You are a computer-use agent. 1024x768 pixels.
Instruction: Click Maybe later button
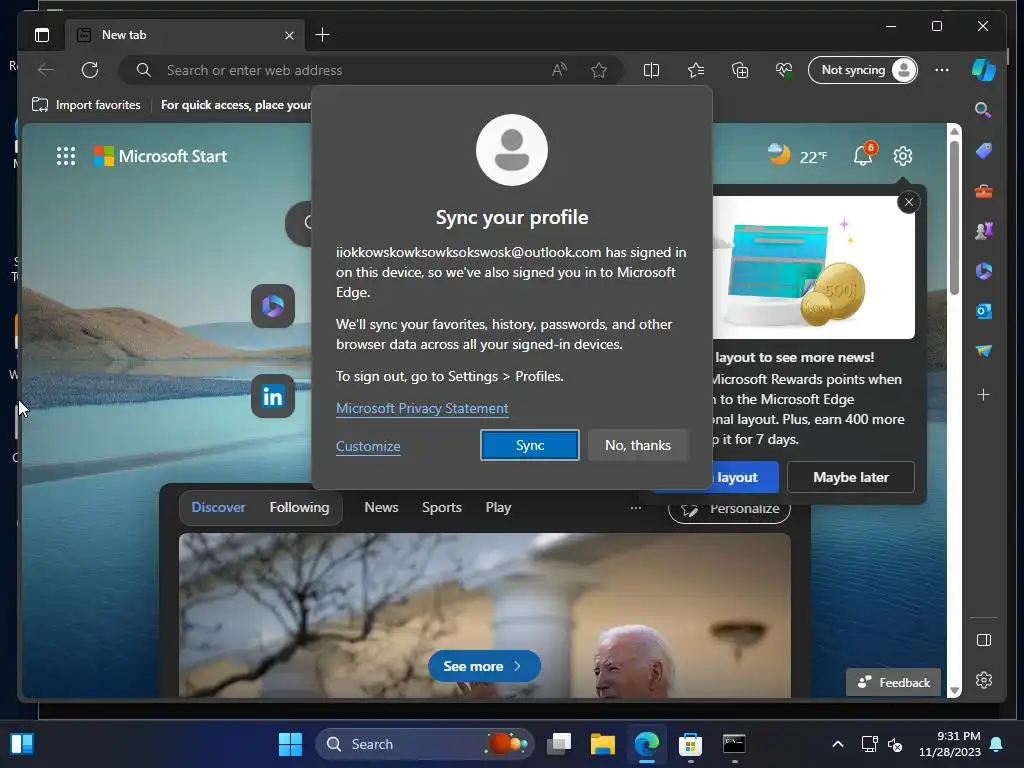[850, 477]
